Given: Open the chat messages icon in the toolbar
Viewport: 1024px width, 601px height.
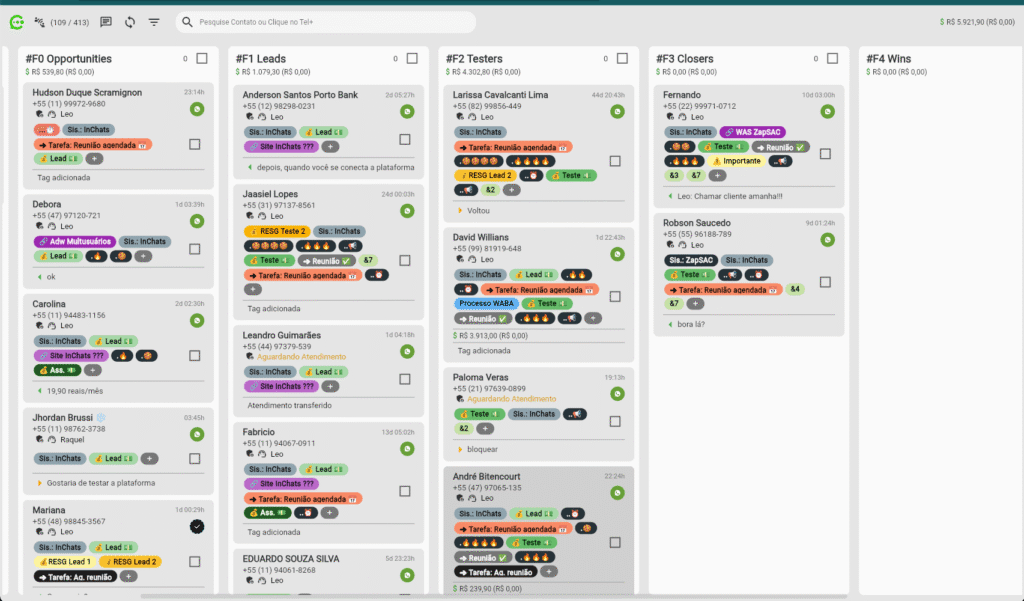Looking at the screenshot, I should point(106,21).
